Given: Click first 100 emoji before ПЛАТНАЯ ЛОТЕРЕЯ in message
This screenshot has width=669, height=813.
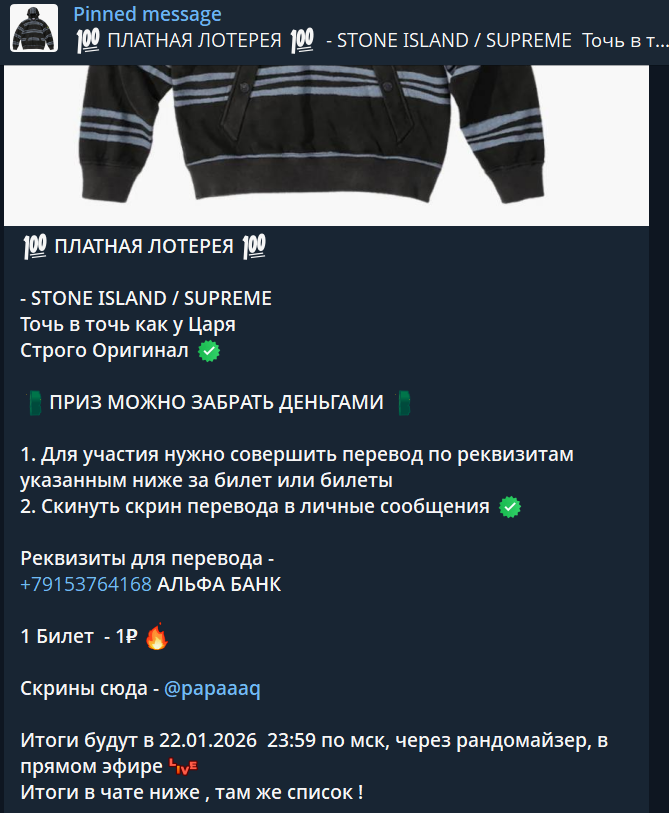Looking at the screenshot, I should pos(35,246).
